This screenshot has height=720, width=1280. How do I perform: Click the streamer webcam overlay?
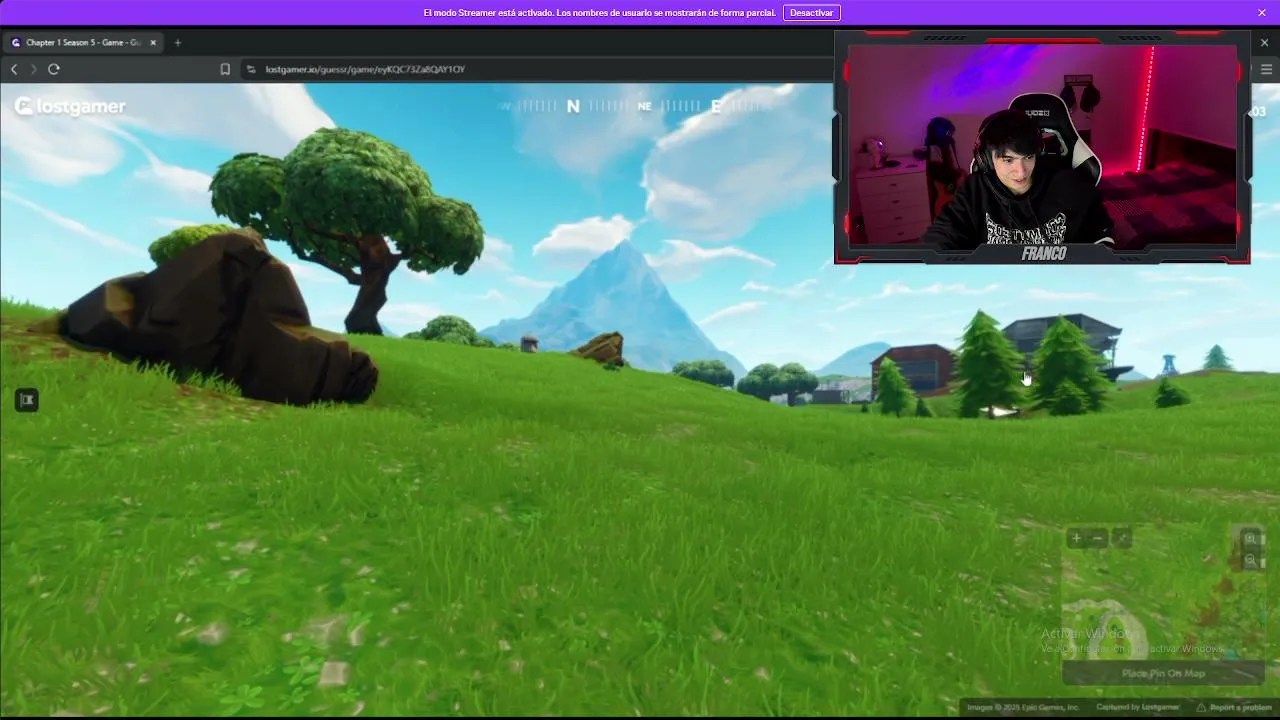pyautogui.click(x=1042, y=147)
